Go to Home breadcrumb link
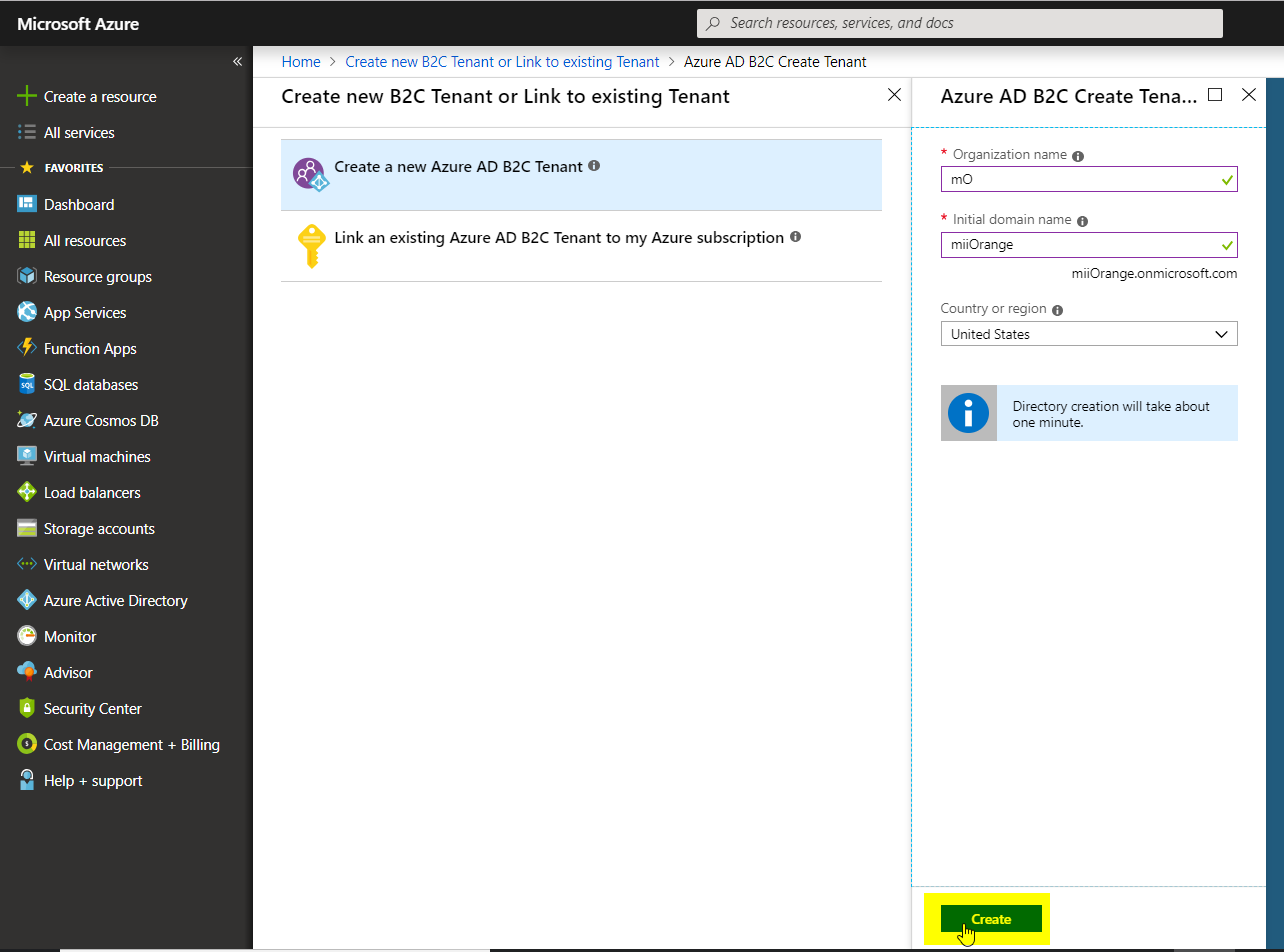 (301, 62)
